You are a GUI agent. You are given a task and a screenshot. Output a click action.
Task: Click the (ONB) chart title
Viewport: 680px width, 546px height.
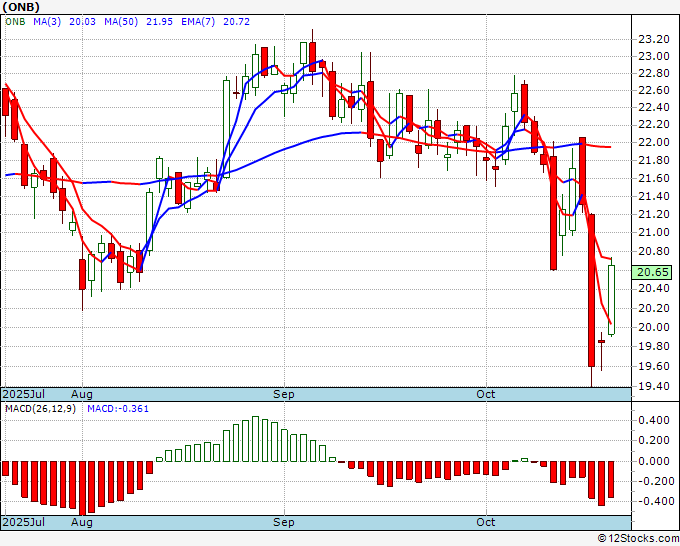[x=21, y=7]
